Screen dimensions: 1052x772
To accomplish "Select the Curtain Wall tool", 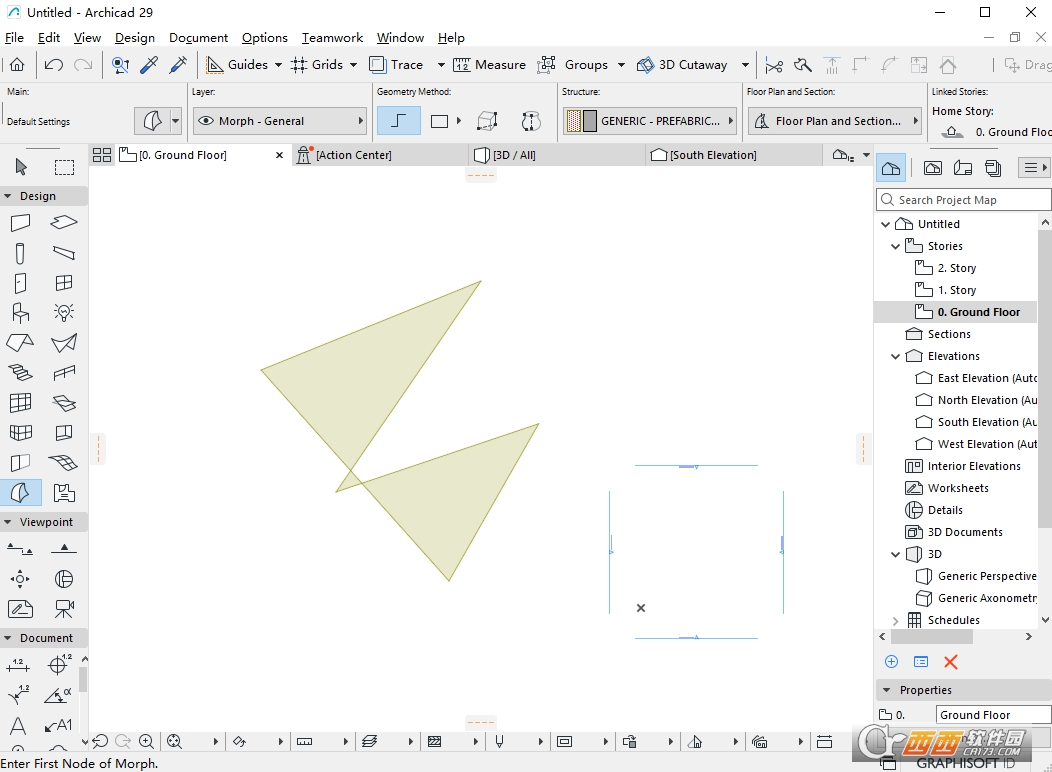I will [20, 402].
